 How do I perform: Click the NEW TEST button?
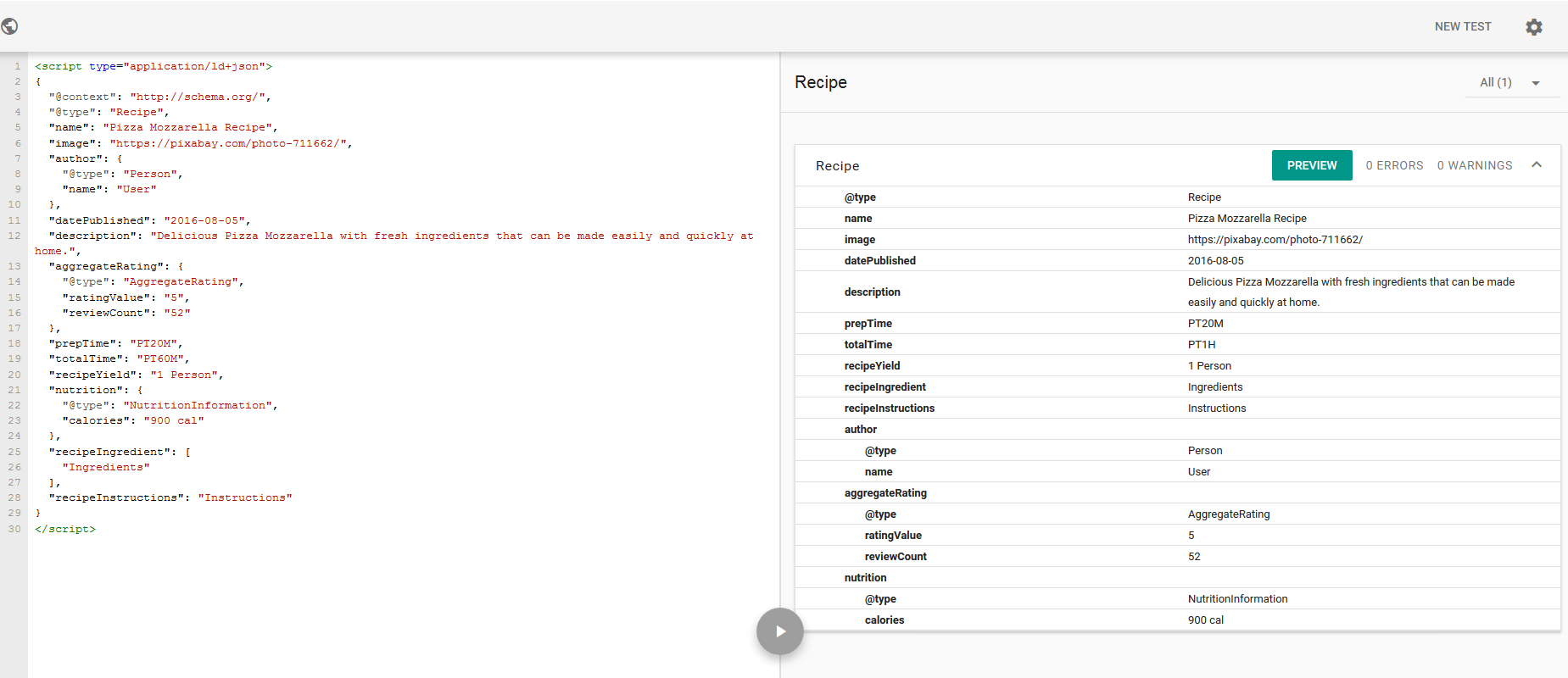click(x=1463, y=27)
